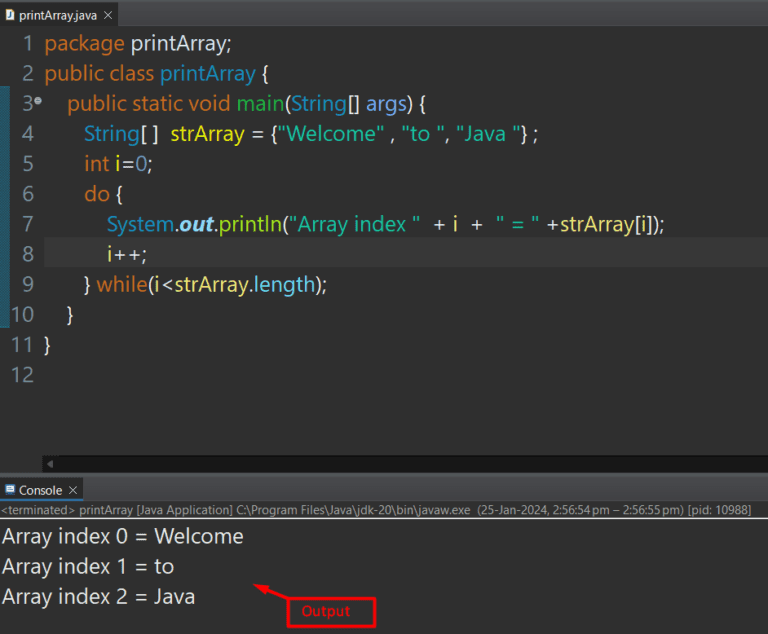Click the while keyword on line 9
This screenshot has height=634, width=768.
pyautogui.click(x=121, y=285)
